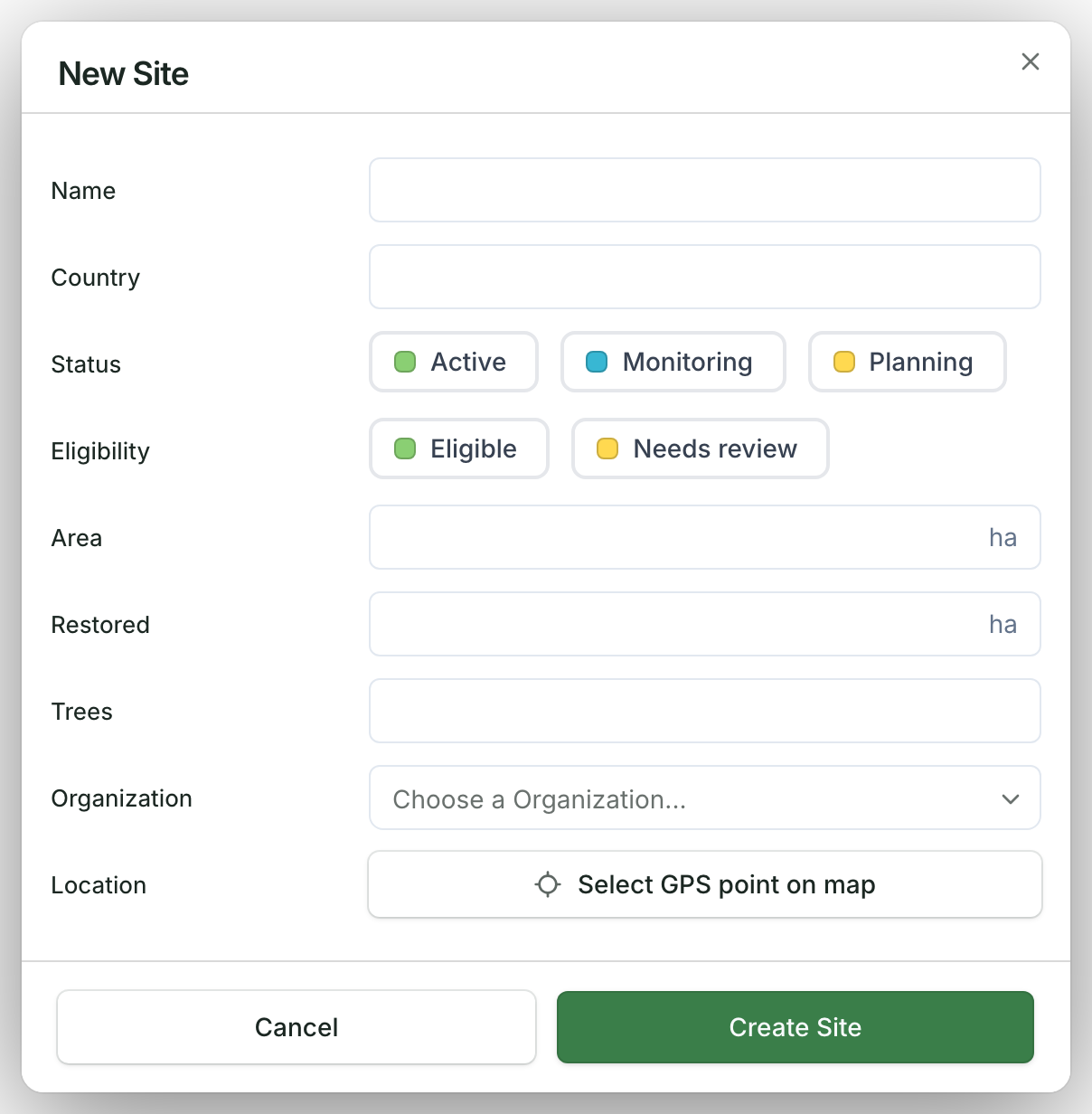Focus the Country input field
The image size is (1092, 1114).
705,277
